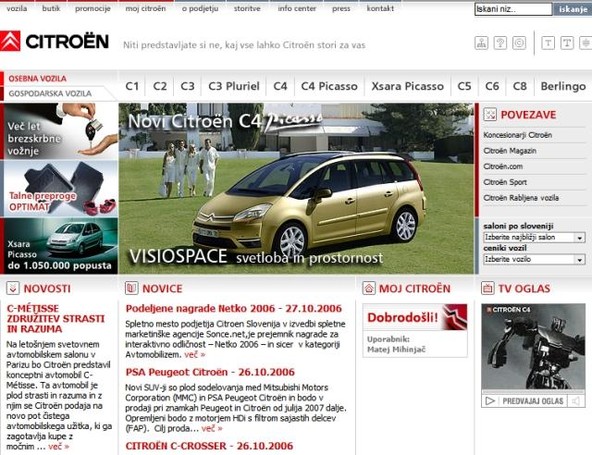Choose the C8 model
Viewport: 592px width, 455px height.
pyautogui.click(x=520, y=86)
